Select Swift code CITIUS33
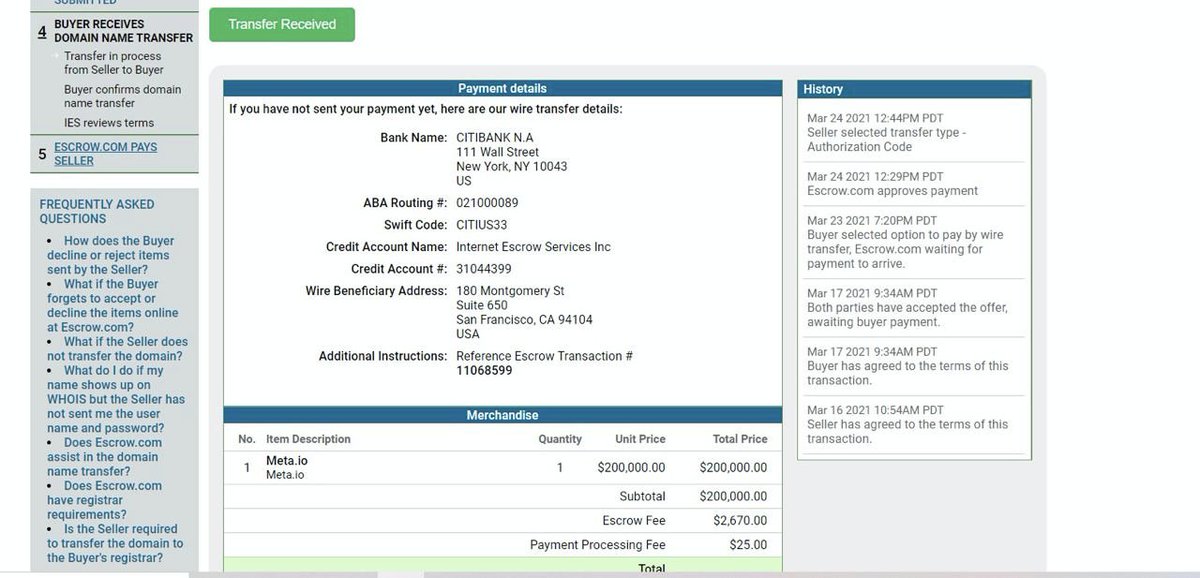1200x578 pixels. pyautogui.click(x=481, y=225)
